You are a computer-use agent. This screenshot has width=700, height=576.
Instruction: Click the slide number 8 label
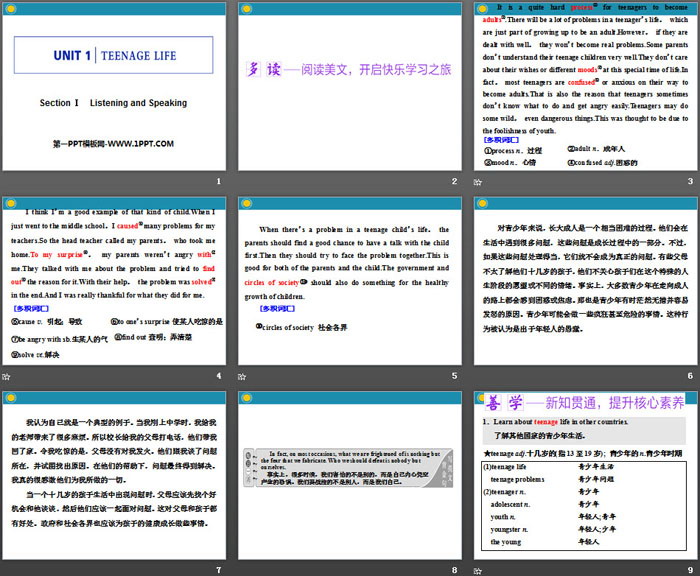453,570
